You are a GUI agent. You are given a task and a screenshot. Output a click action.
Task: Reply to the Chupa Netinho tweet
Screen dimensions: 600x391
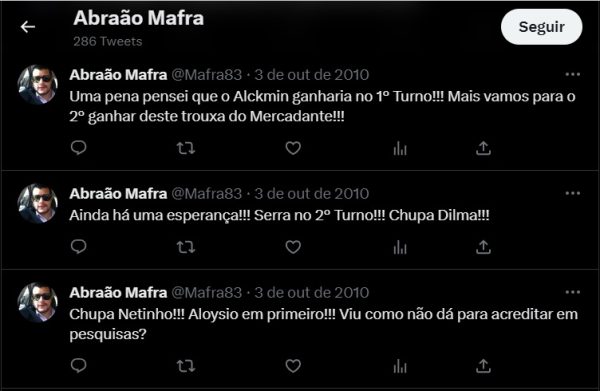coord(79,366)
